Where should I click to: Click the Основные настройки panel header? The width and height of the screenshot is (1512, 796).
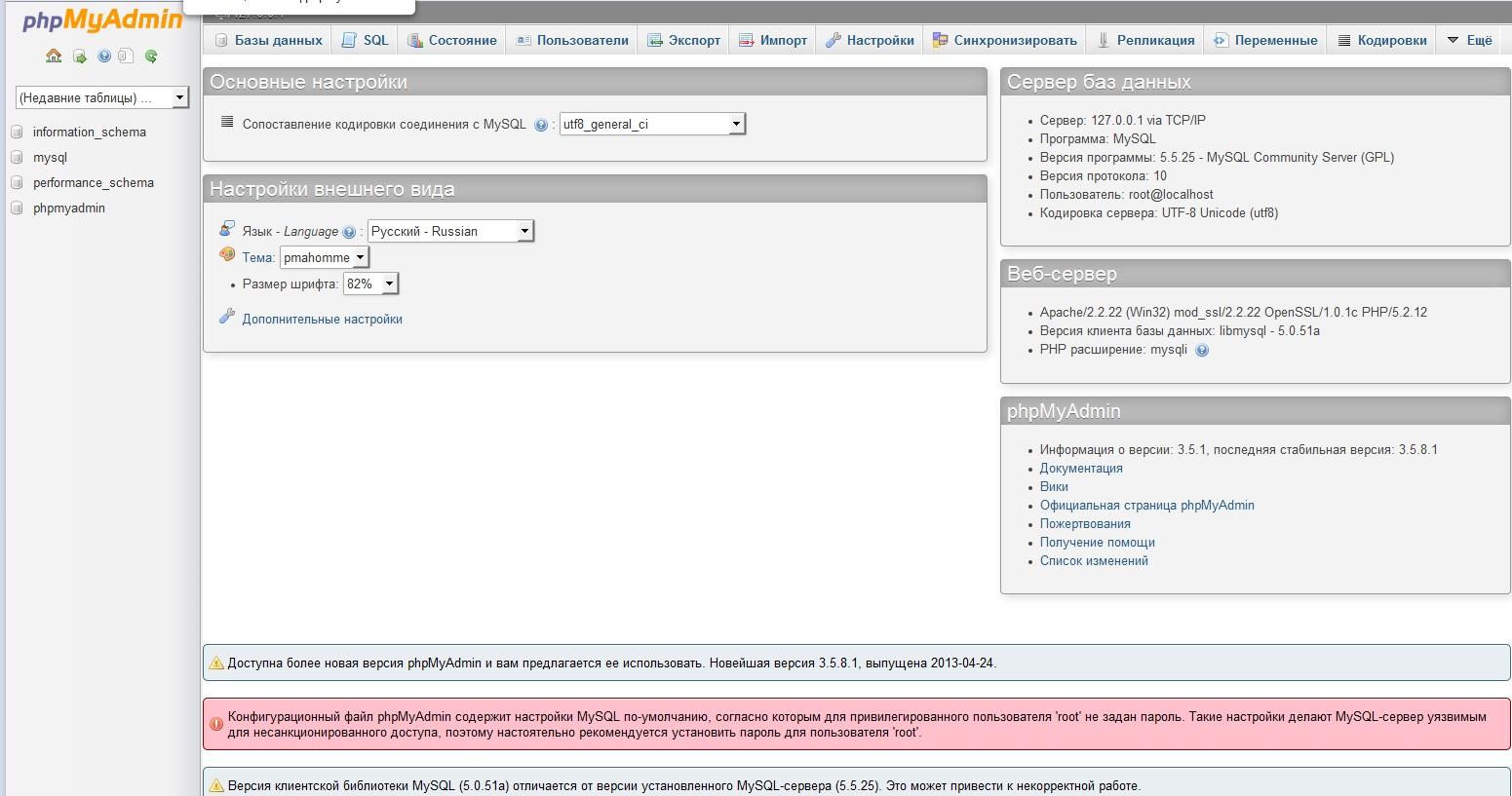[x=595, y=82]
